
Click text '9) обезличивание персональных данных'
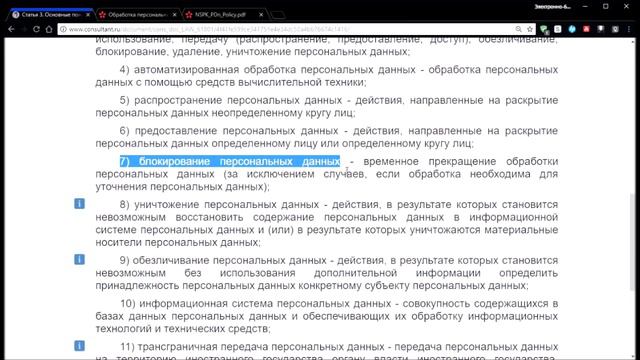[223, 260]
